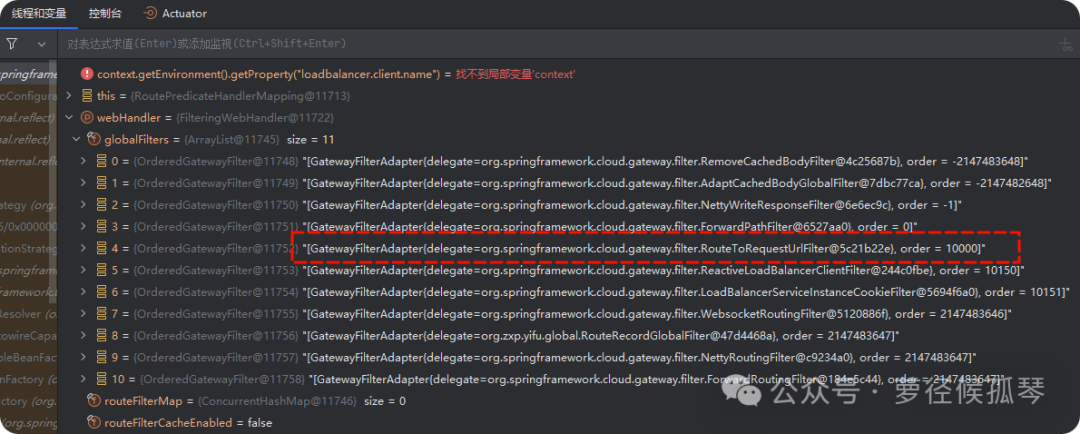Expand globalFilters element 2
Image resolution: width=1080 pixels, height=434 pixels.
coord(83,205)
